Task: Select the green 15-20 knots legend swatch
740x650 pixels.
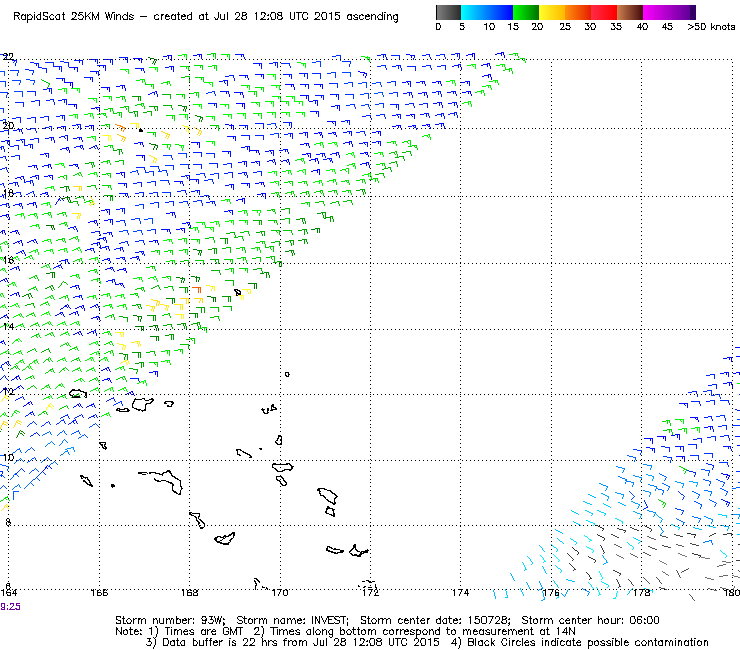Action: [x=526, y=12]
